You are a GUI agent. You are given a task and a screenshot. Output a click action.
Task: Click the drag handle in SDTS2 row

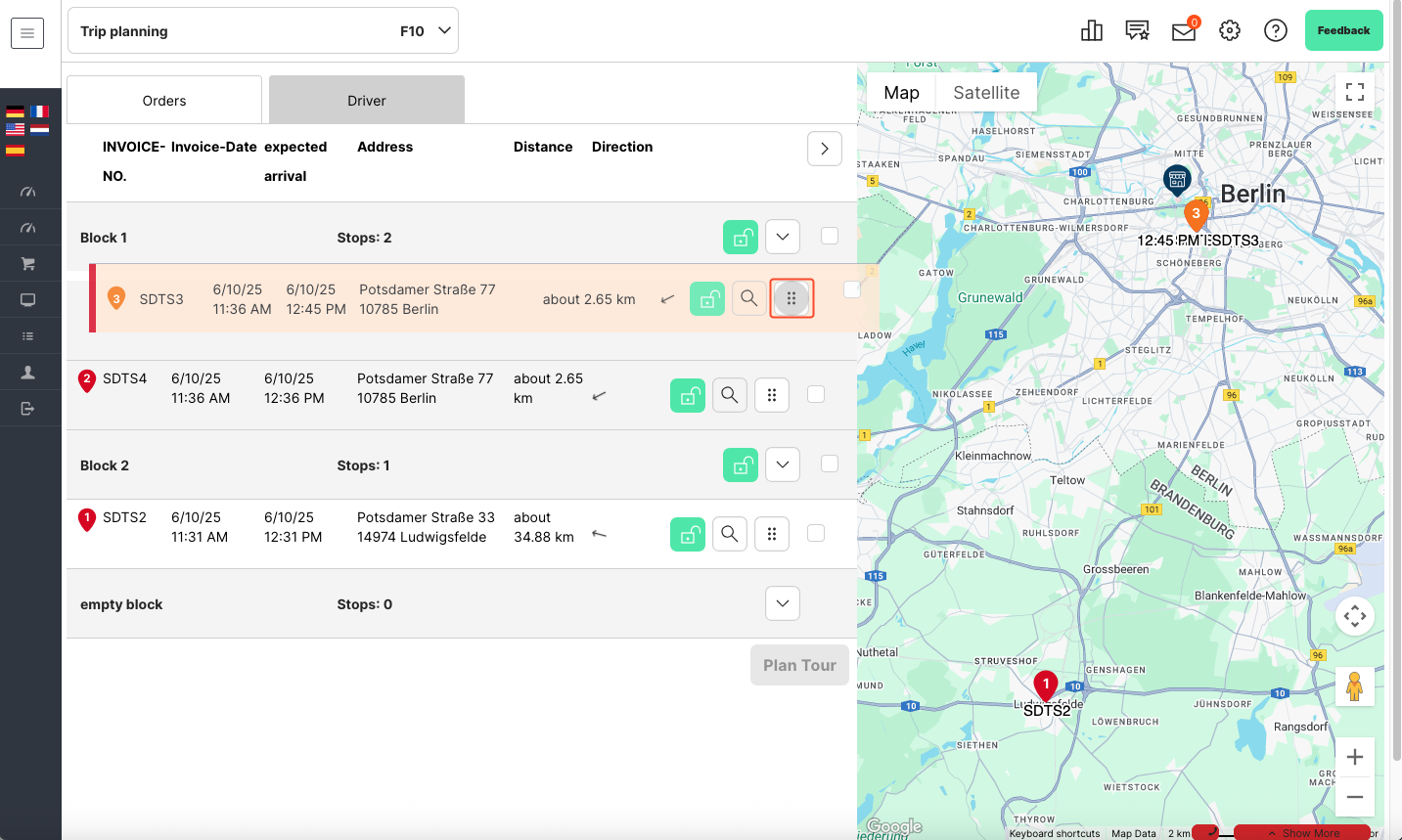tap(772, 534)
